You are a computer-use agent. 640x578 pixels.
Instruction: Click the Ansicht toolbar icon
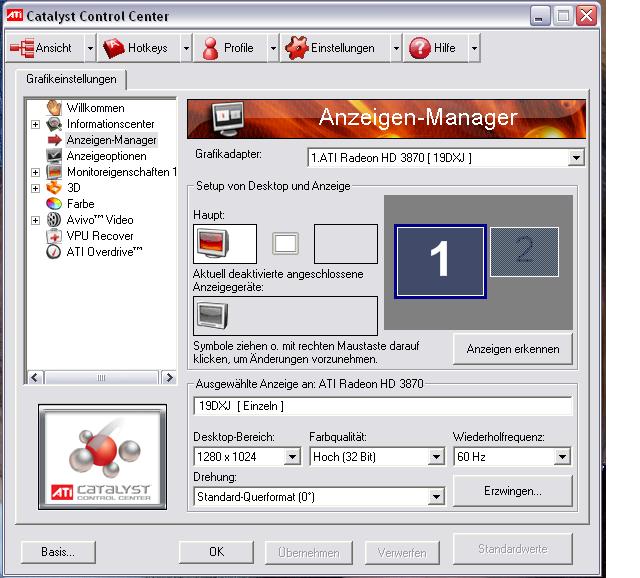[x=22, y=48]
